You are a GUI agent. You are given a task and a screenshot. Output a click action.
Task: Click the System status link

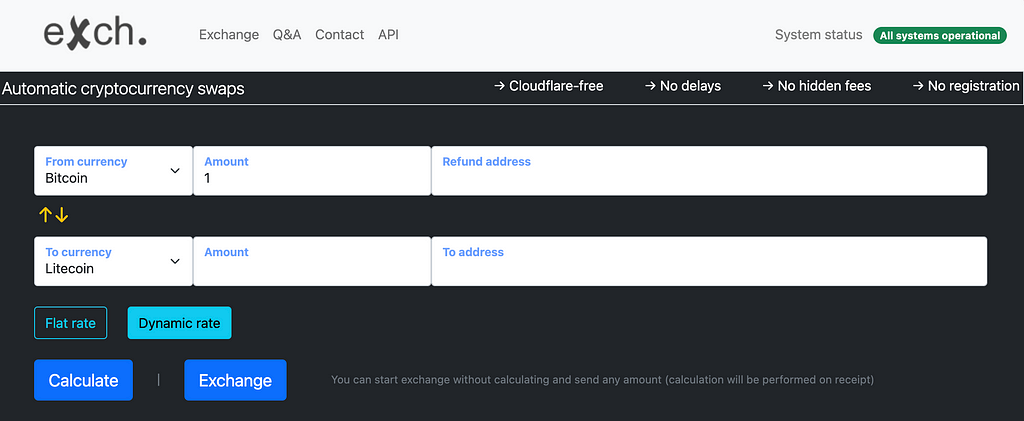coord(818,35)
